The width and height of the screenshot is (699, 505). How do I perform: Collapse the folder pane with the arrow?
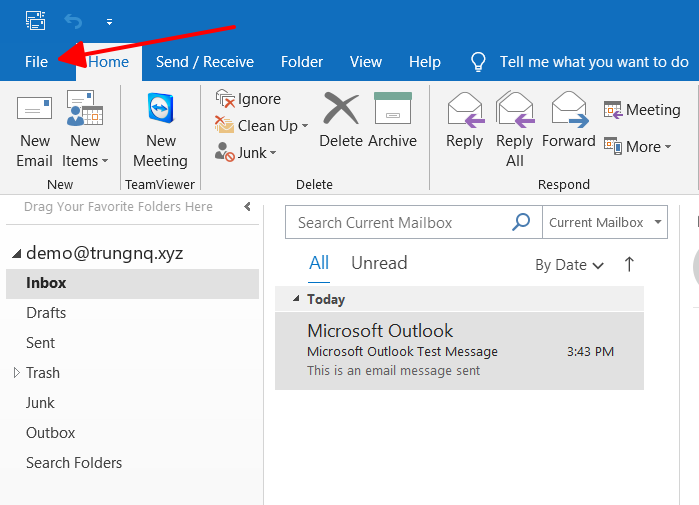click(x=247, y=206)
